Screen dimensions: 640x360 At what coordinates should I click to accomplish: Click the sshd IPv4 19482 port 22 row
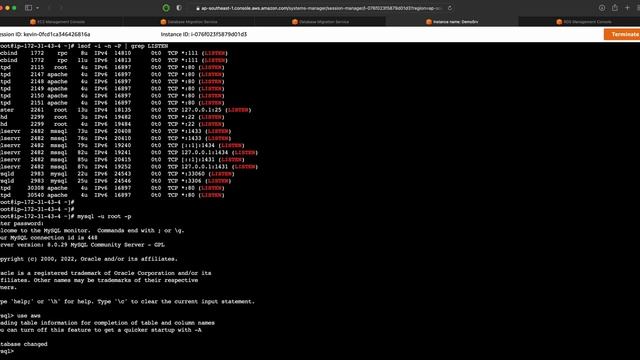(112, 117)
